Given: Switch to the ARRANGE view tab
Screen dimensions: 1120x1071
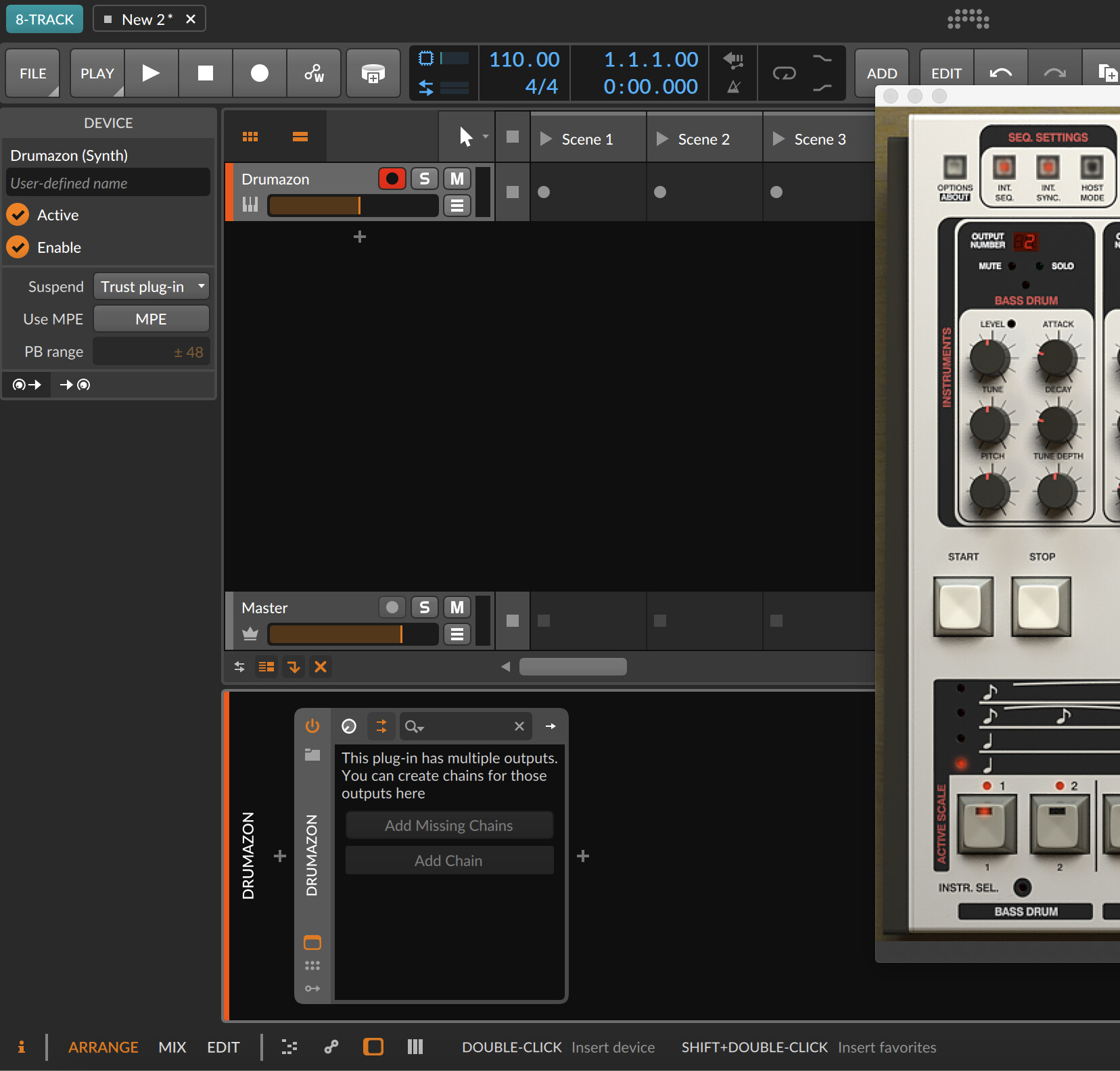Looking at the screenshot, I should pyautogui.click(x=103, y=1047).
